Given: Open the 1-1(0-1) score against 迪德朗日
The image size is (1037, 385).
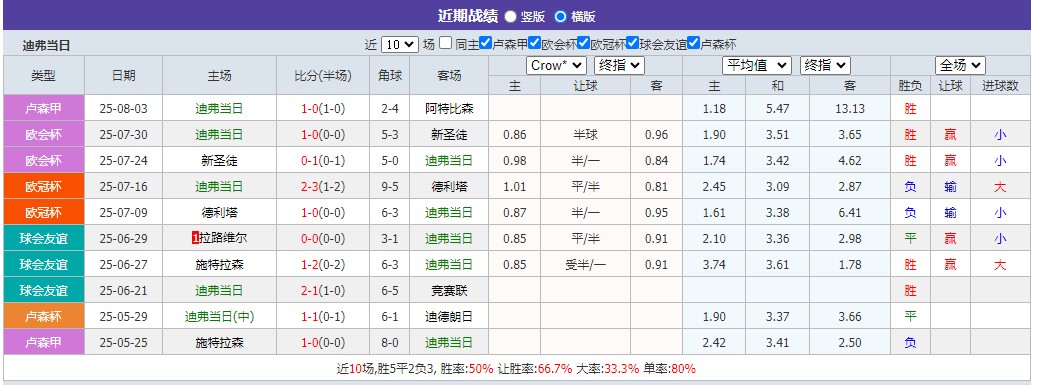Looking at the screenshot, I should click(323, 316).
